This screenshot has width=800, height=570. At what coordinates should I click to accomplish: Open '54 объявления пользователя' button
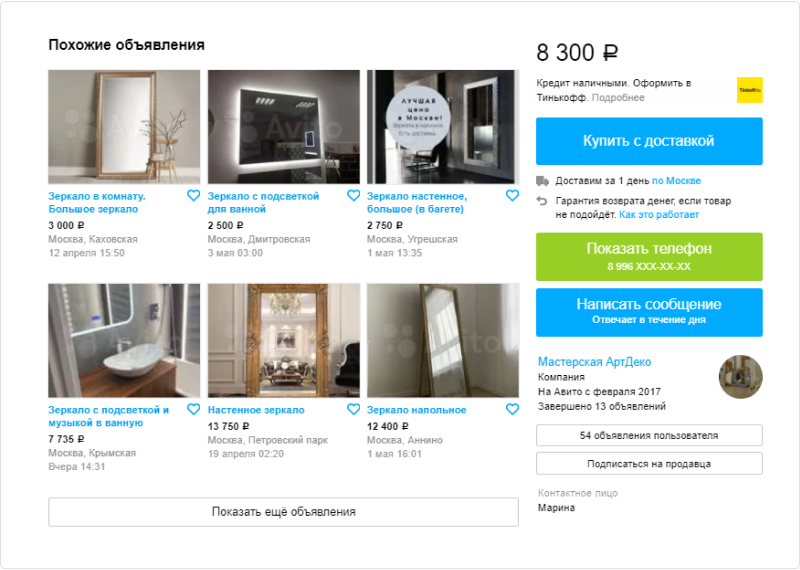click(x=649, y=435)
